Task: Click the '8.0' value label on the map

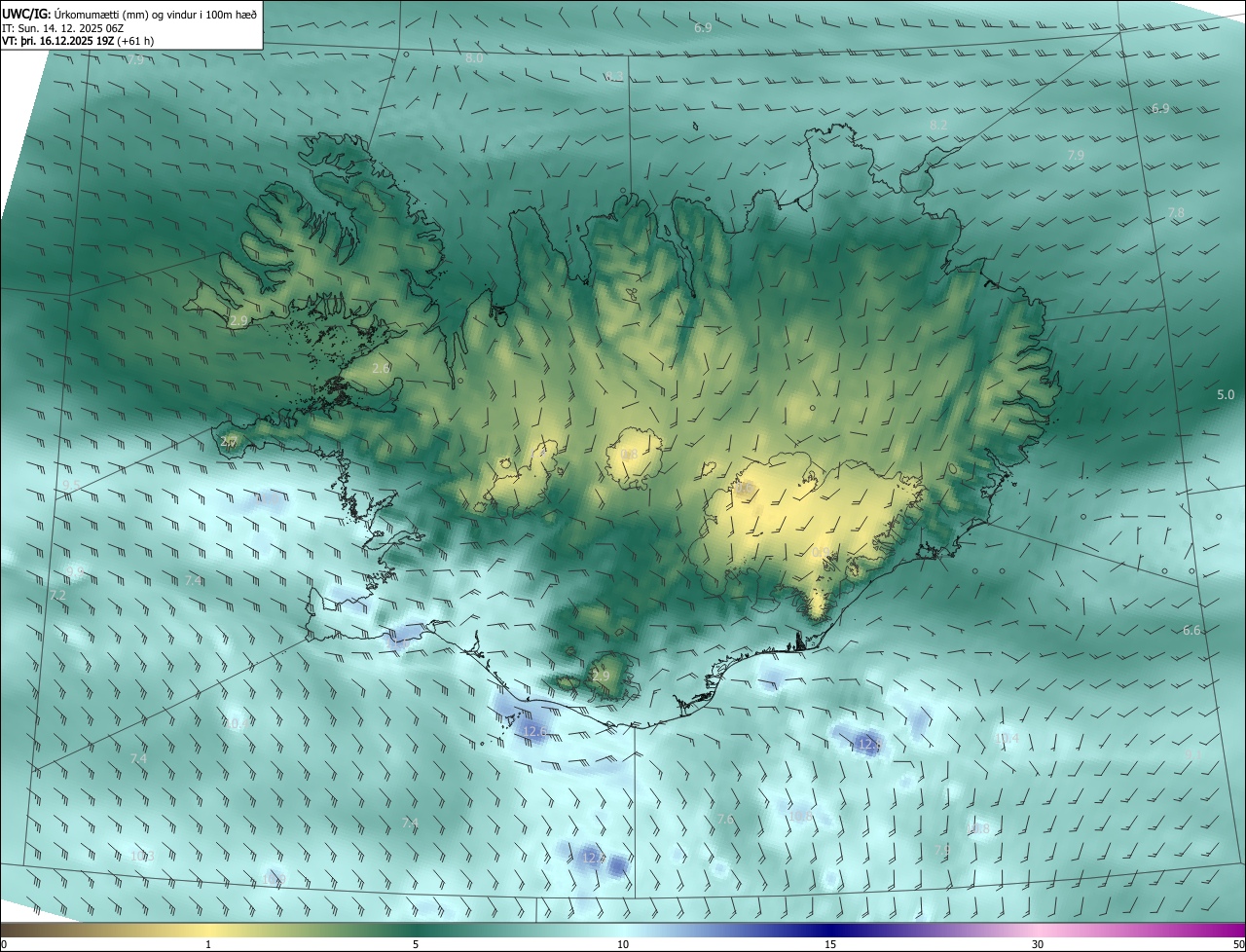Action: [474, 58]
